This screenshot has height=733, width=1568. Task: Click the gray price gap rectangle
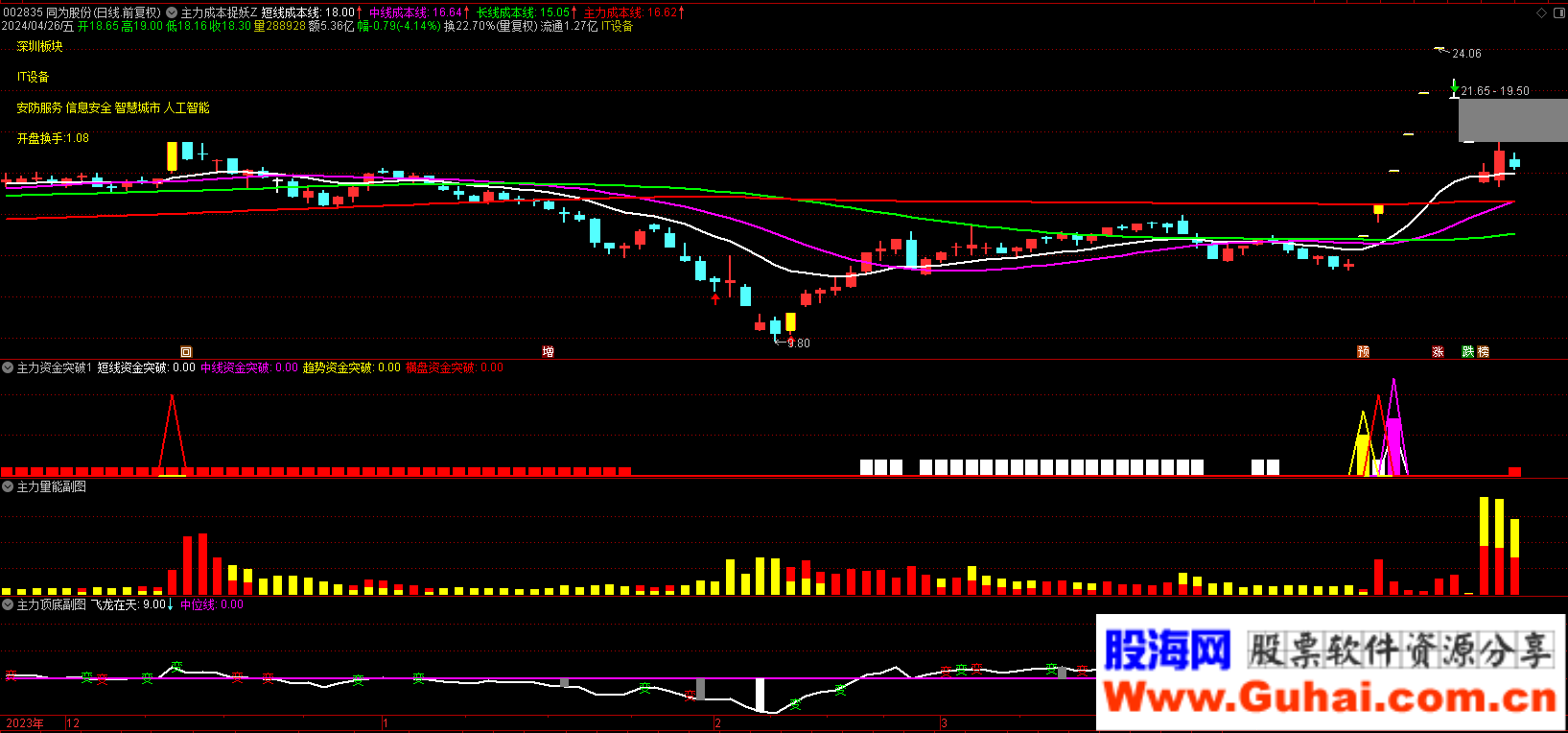click(1512, 120)
